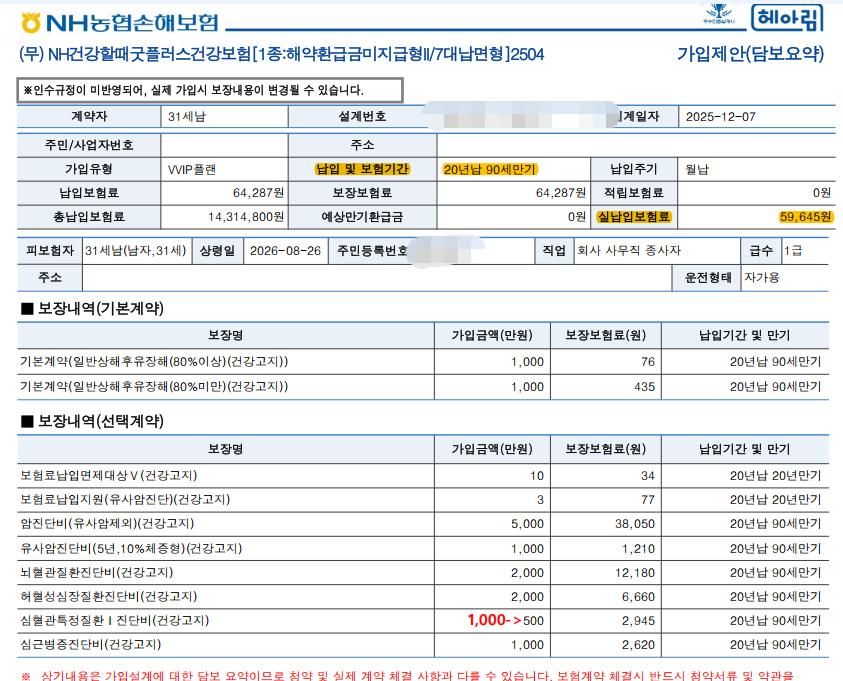This screenshot has width=843, height=681.
Task: Click the red 1,000->500 amount
Action: pyautogui.click(x=506, y=620)
